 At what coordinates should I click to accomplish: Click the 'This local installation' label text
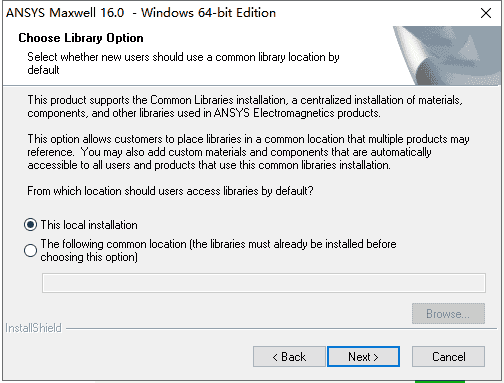[89, 225]
